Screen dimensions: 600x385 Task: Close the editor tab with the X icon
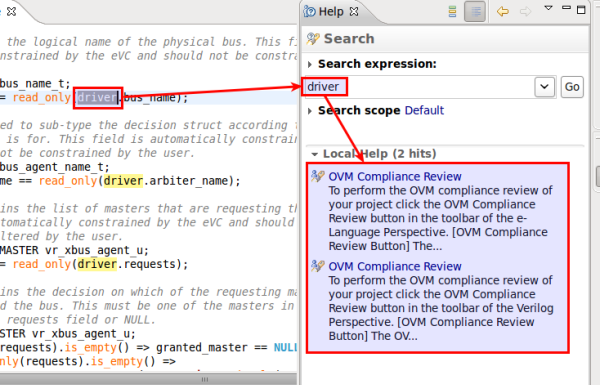click(x=11, y=11)
